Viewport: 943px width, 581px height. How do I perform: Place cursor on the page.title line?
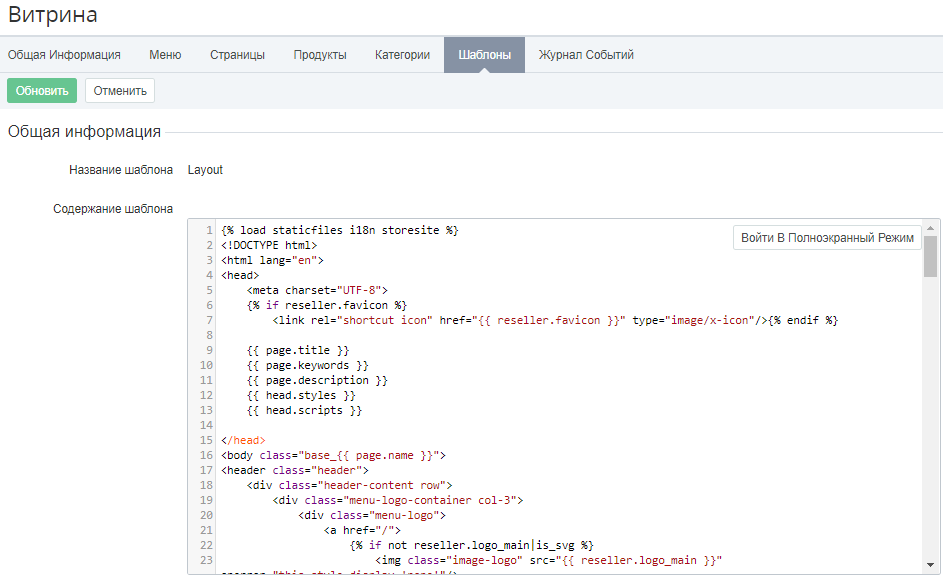298,350
